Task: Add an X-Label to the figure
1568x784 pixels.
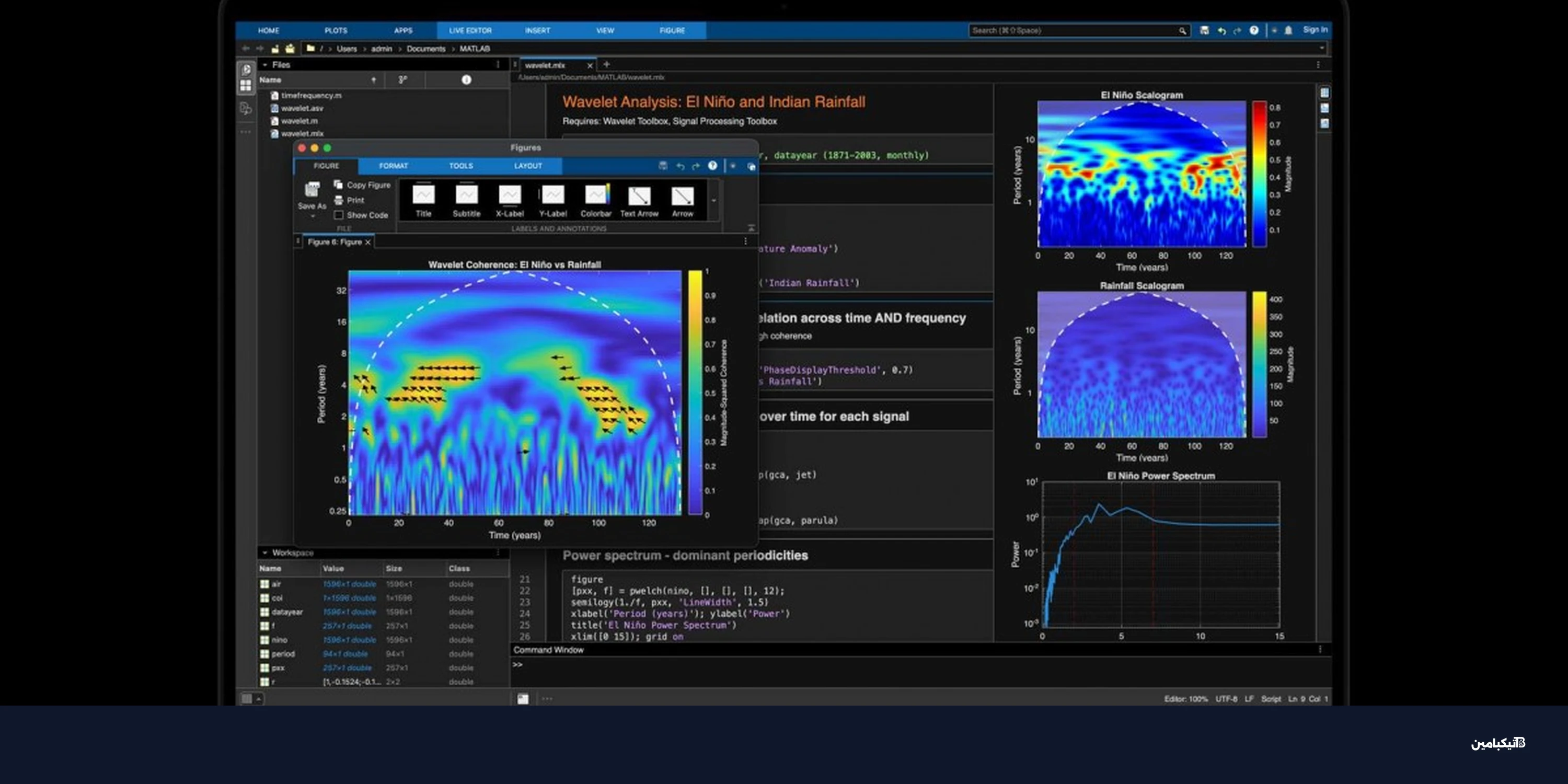Action: point(510,196)
